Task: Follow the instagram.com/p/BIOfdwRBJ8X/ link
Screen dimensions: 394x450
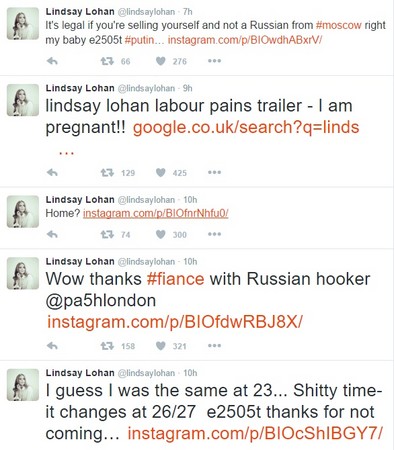Action: tap(175, 322)
